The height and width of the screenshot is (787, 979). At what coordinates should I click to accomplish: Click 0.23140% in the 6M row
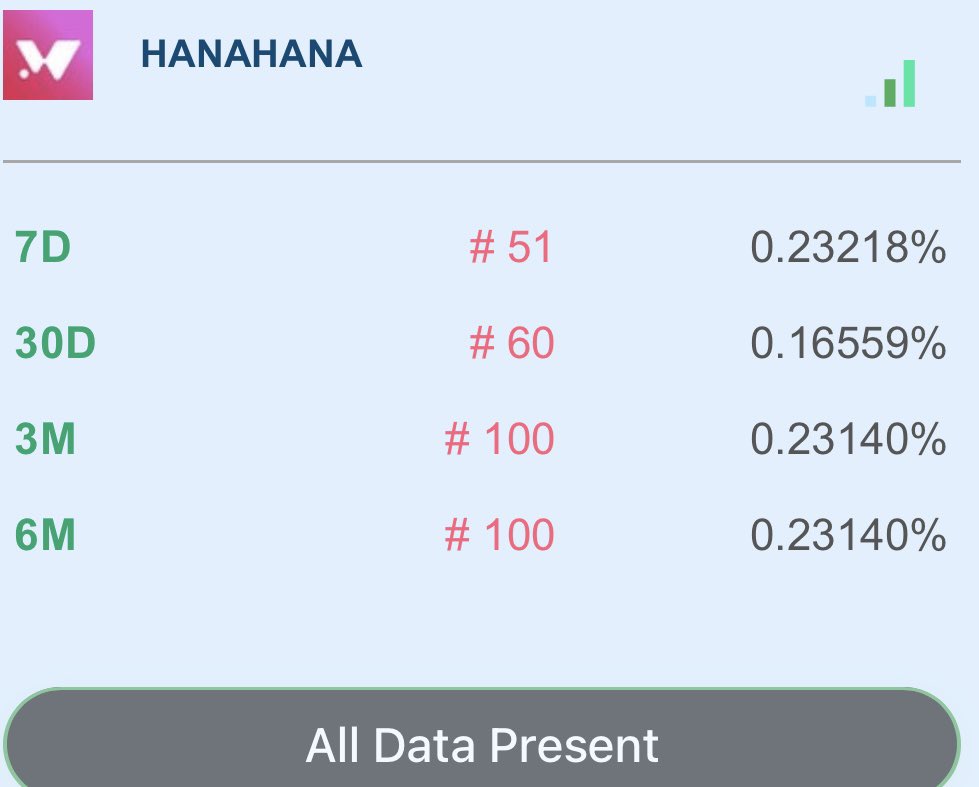pos(848,535)
